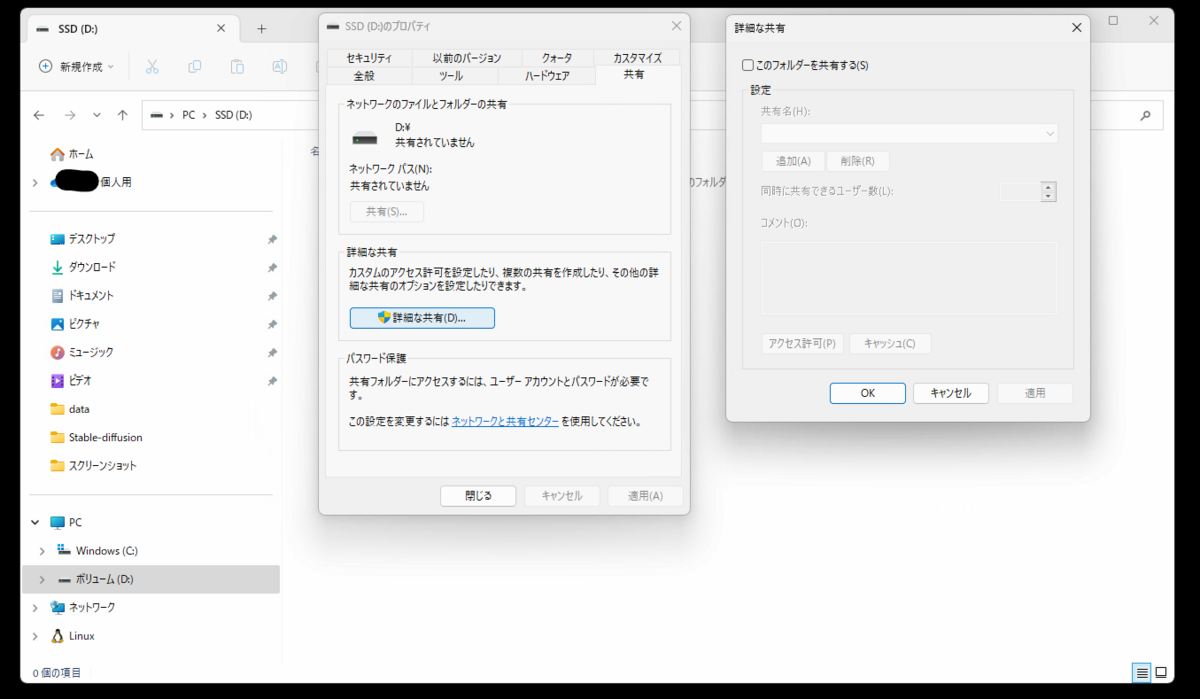Screen dimensions: 1200x699
Task: Click the Rename icon in Explorer toolbar
Action: point(280,67)
